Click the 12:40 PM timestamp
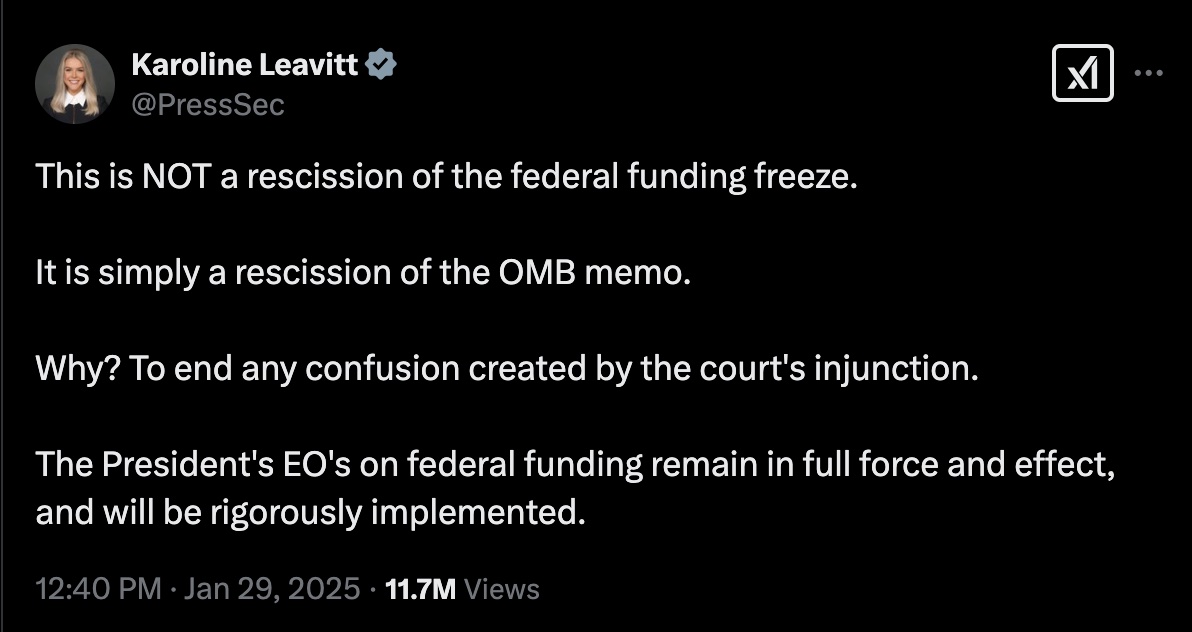 [x=98, y=589]
